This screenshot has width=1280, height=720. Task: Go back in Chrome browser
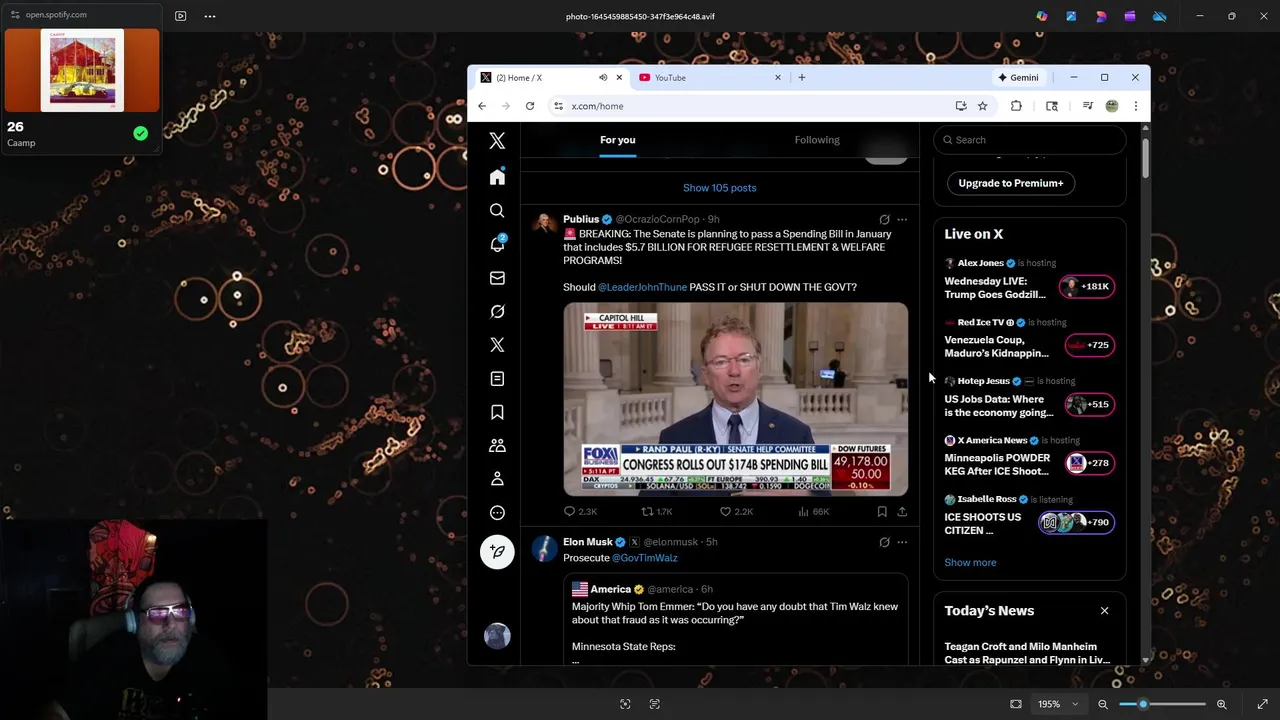click(x=482, y=106)
